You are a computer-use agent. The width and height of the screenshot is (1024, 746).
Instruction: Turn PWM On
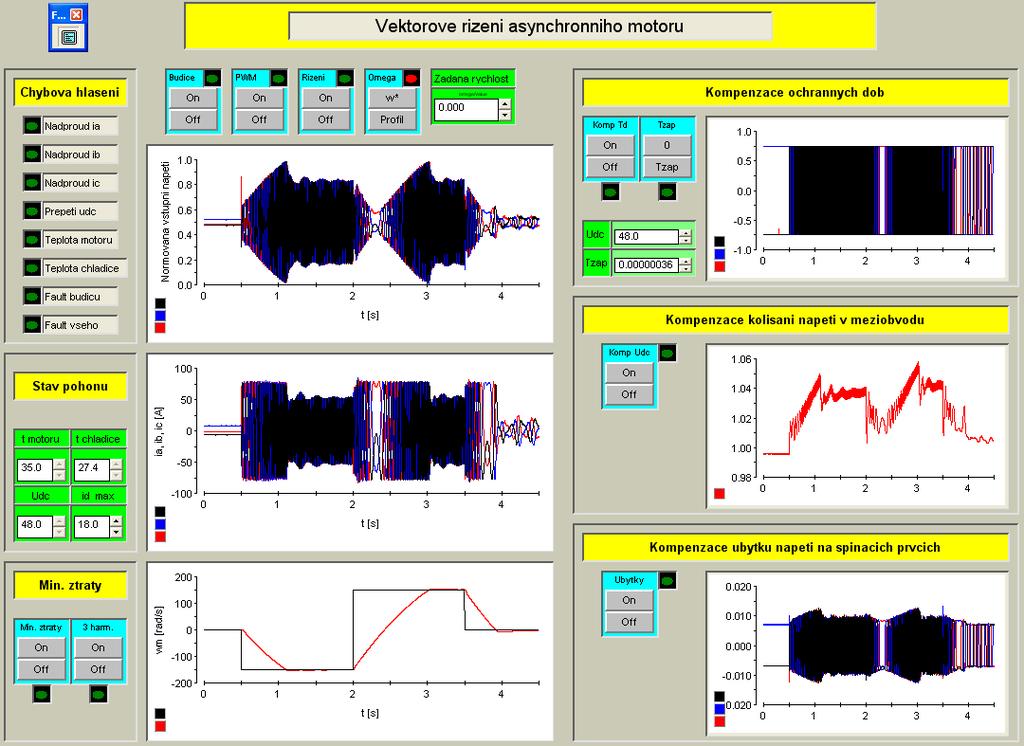click(259, 98)
